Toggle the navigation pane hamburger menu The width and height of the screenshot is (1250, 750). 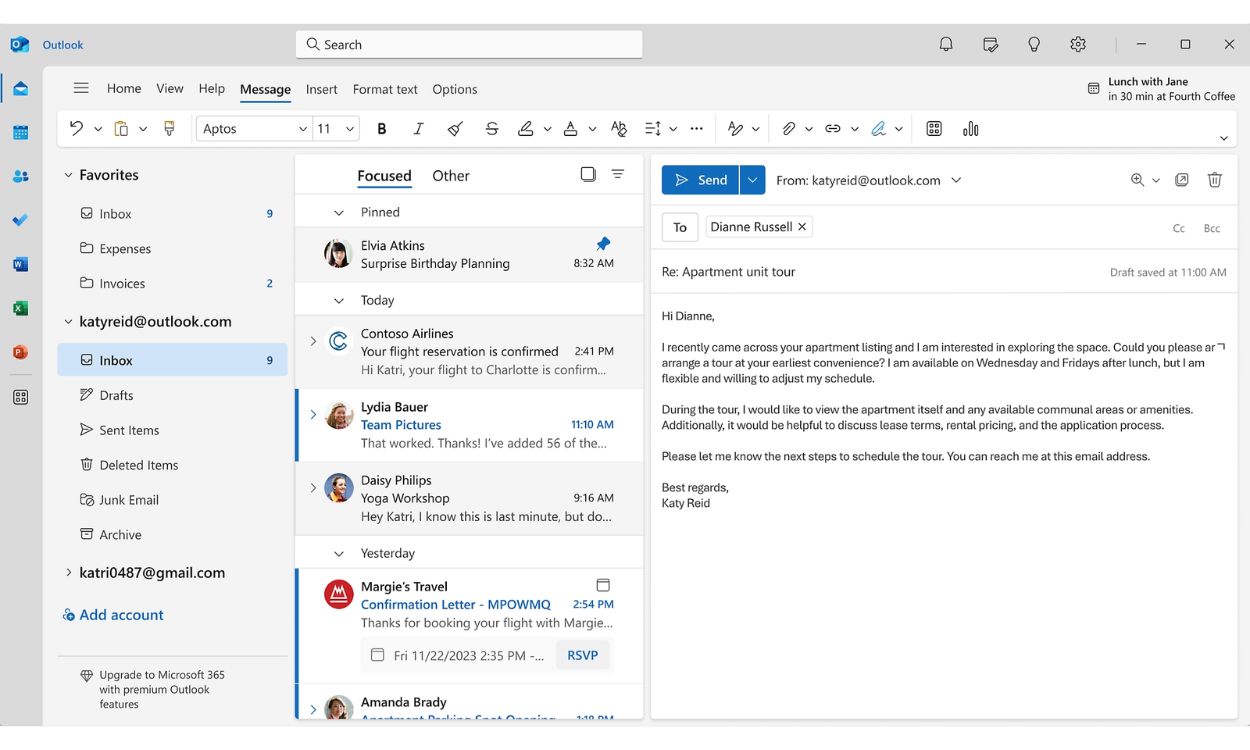(81, 89)
